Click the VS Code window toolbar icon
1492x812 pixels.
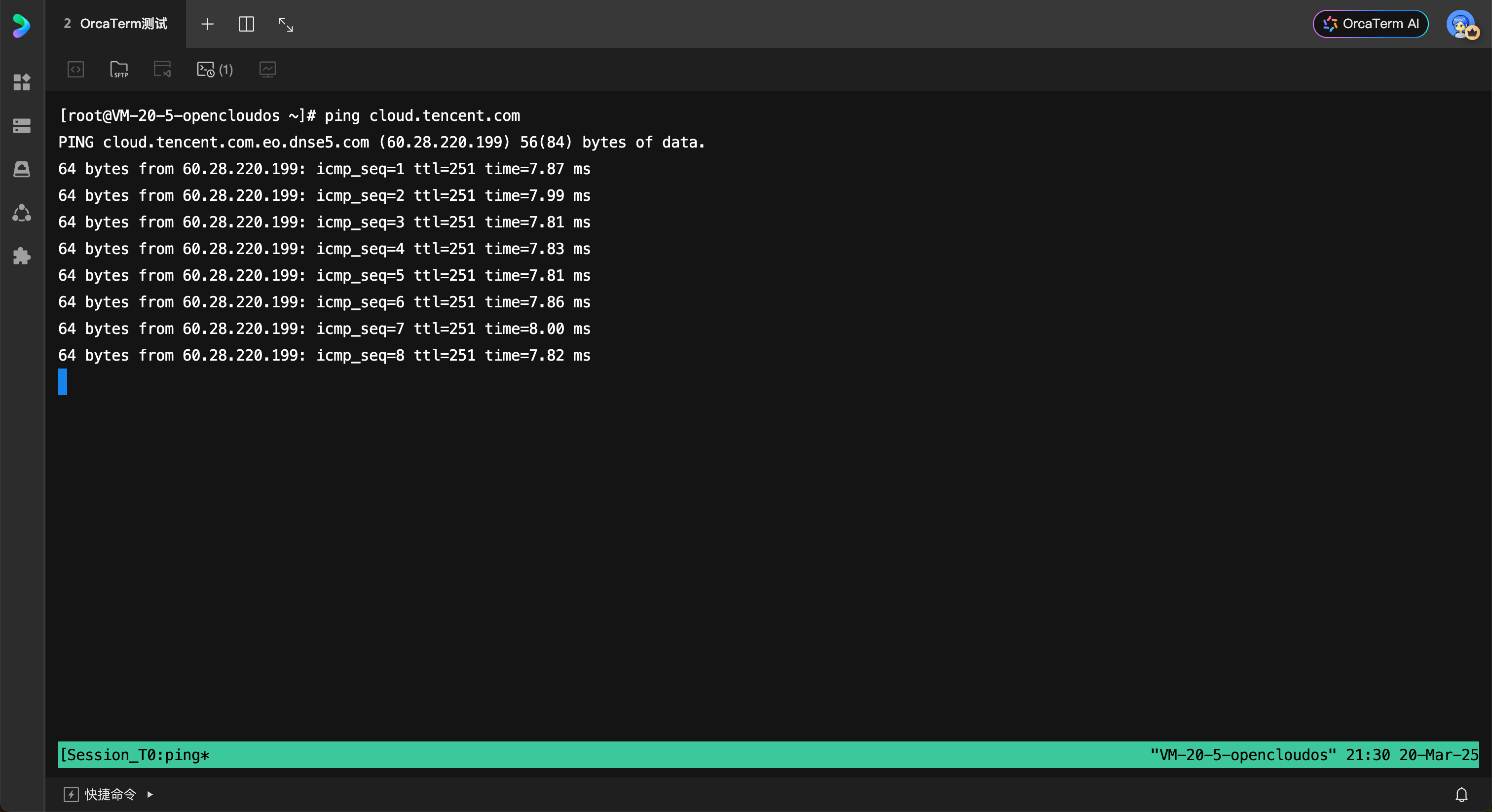[162, 70]
